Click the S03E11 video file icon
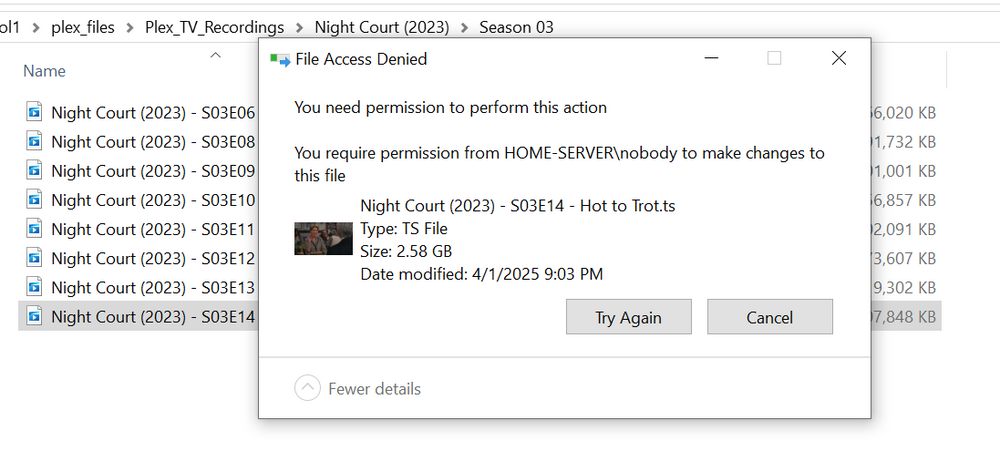 tap(34, 229)
